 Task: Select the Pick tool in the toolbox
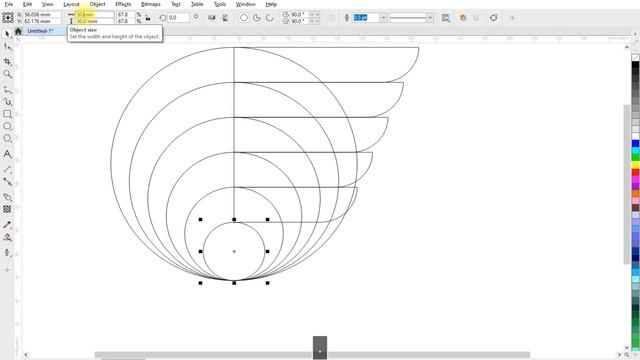[x=7, y=34]
